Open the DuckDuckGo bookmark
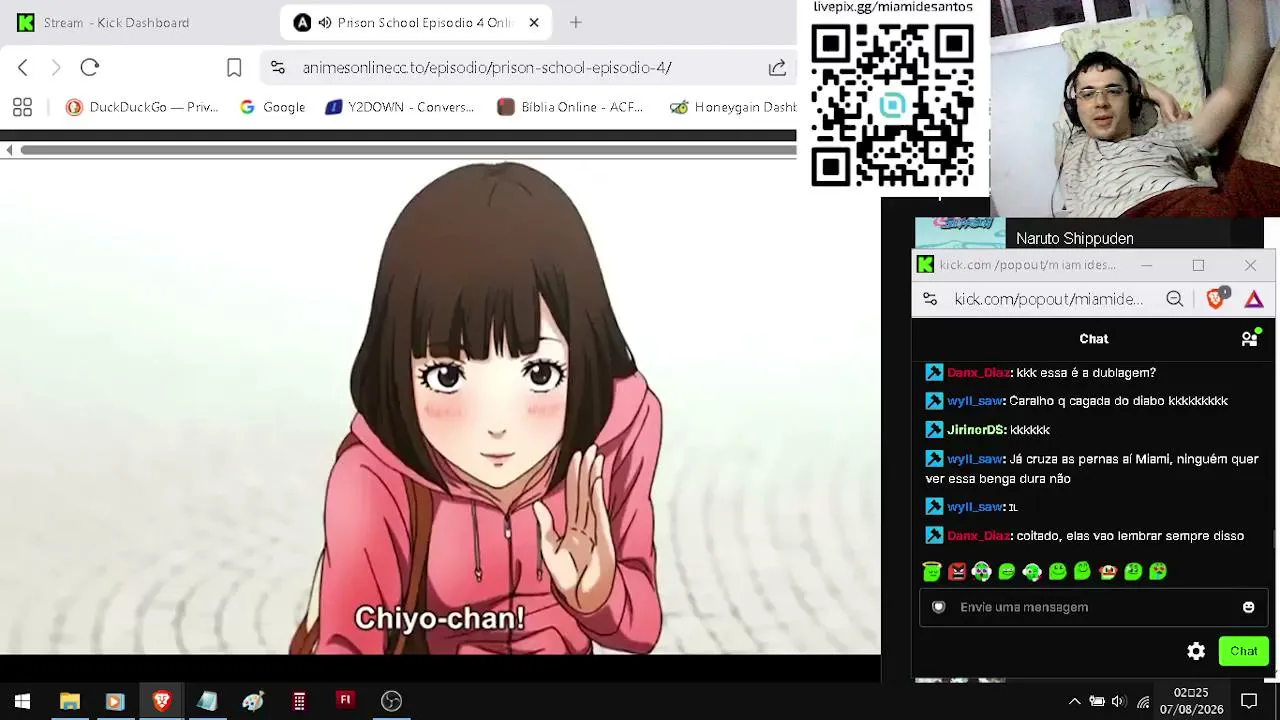This screenshot has height=720, width=1280. (142, 107)
